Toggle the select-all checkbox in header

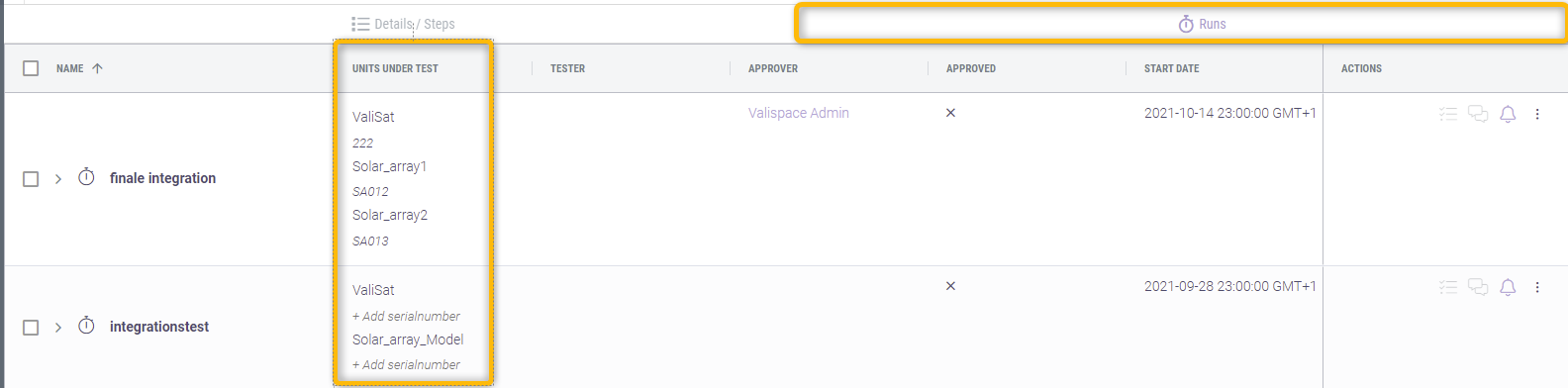[31, 68]
